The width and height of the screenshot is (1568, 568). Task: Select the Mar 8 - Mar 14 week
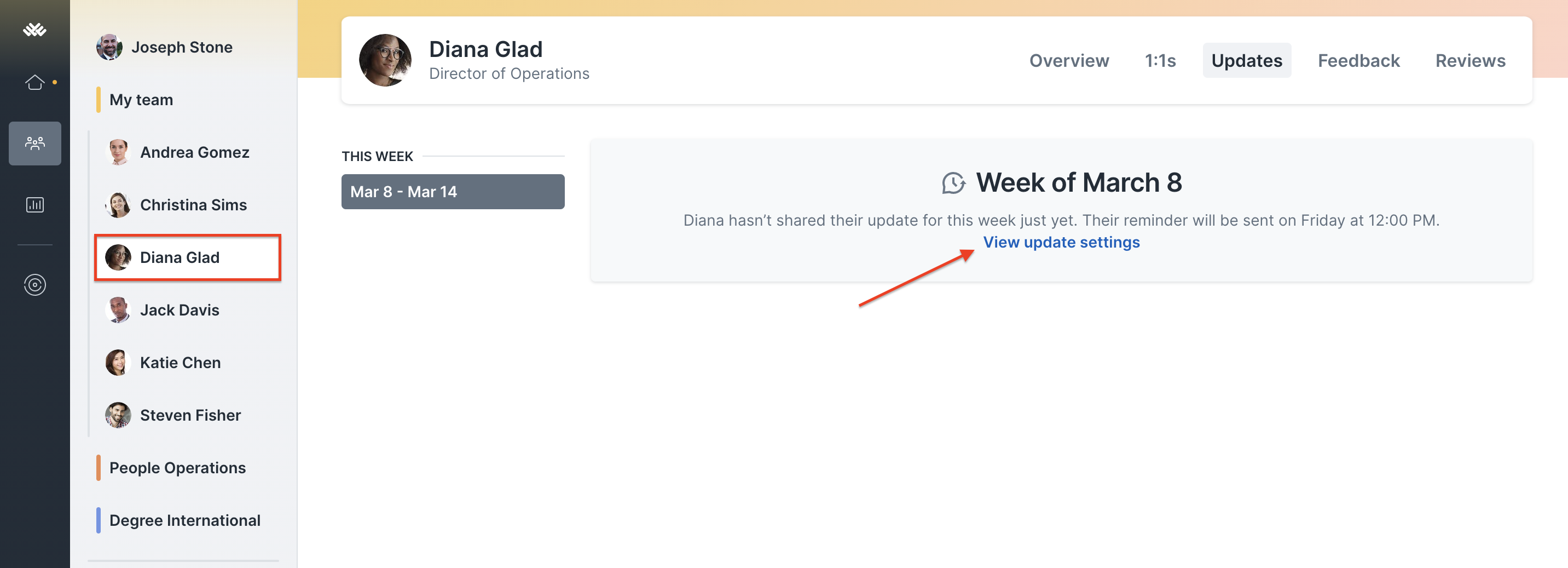453,191
